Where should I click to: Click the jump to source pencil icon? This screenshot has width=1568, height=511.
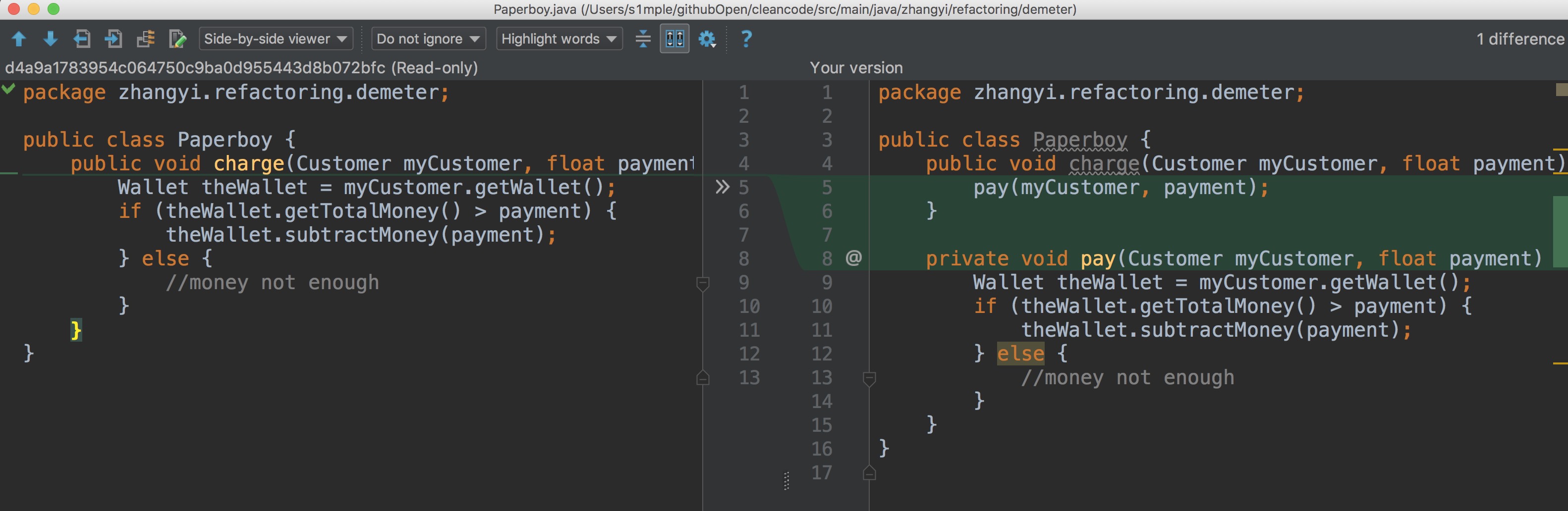(x=177, y=39)
